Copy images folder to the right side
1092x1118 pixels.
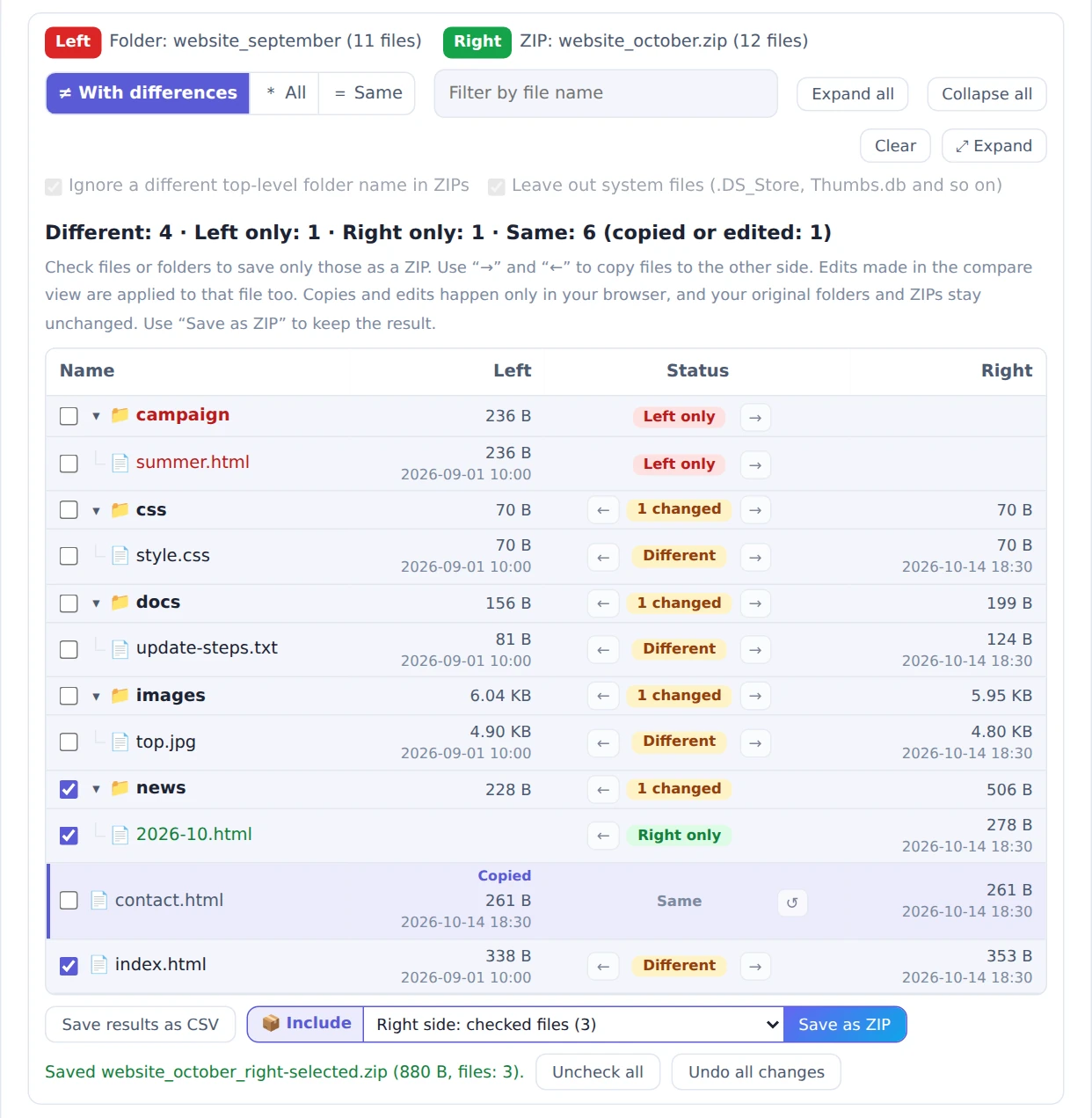tap(755, 696)
